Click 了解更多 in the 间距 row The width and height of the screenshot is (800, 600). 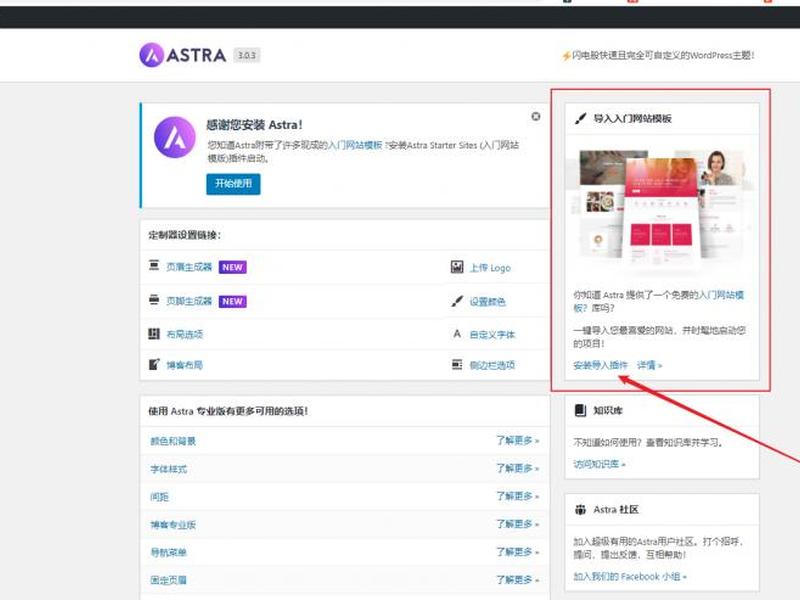coord(517,495)
